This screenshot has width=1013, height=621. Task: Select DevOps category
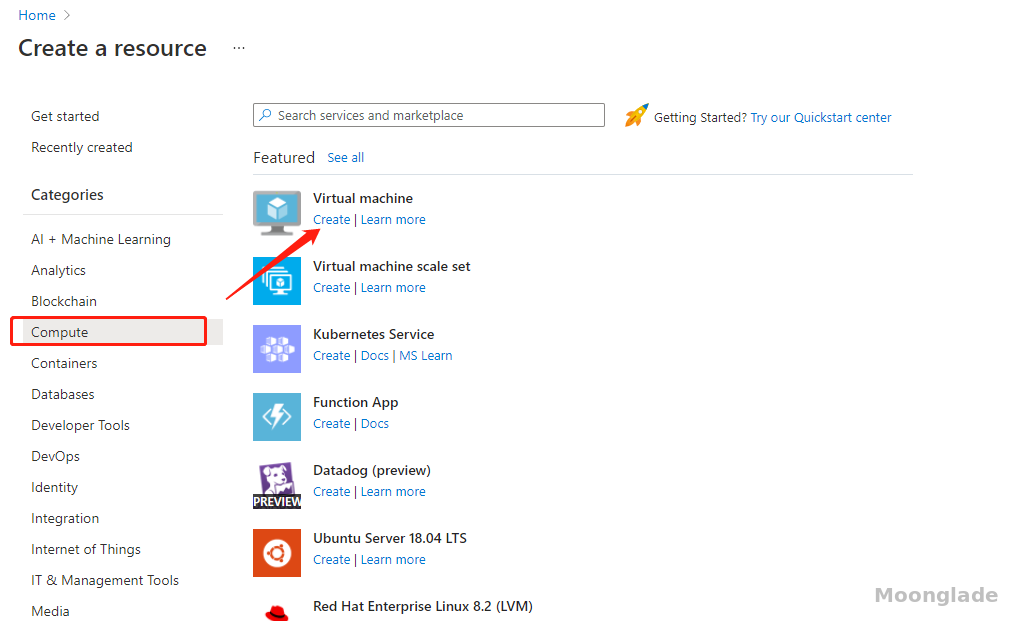(x=56, y=456)
